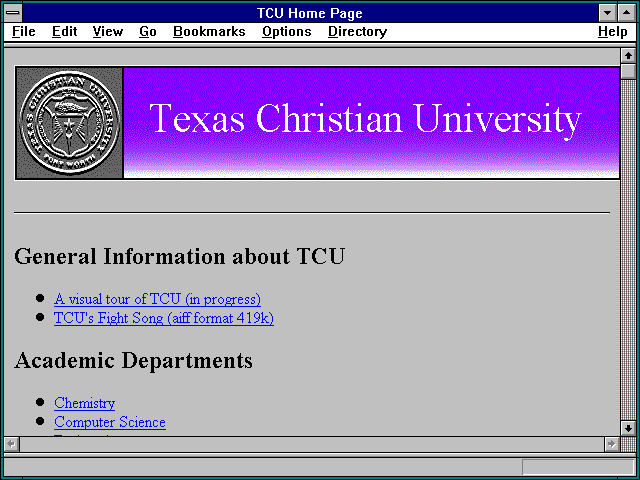
Task: Click the horizontal scrollbar left arrow
Action: (11, 444)
